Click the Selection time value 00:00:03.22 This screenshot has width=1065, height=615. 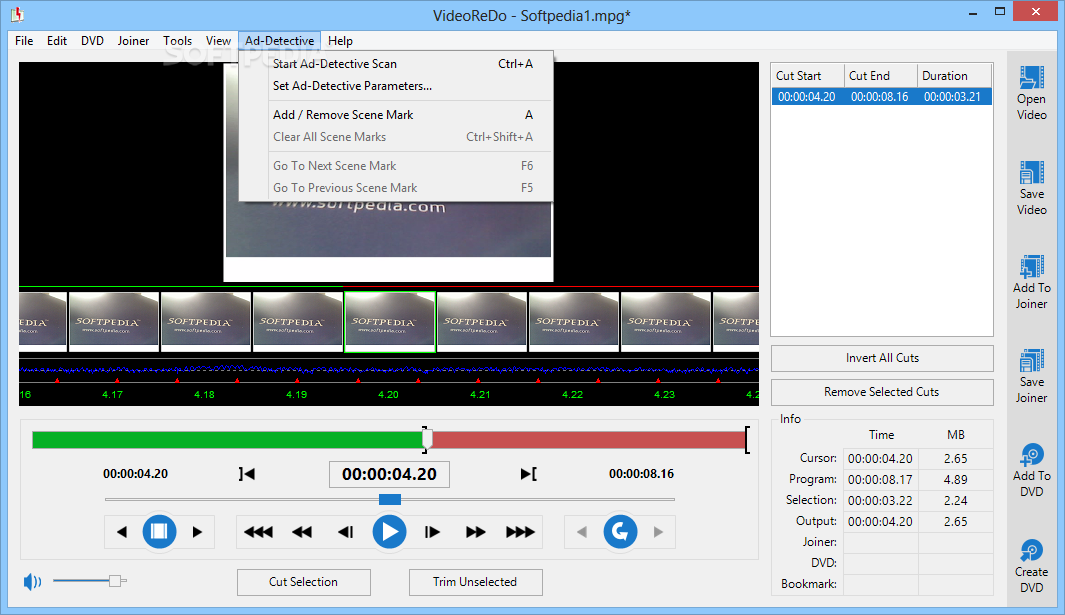(880, 501)
